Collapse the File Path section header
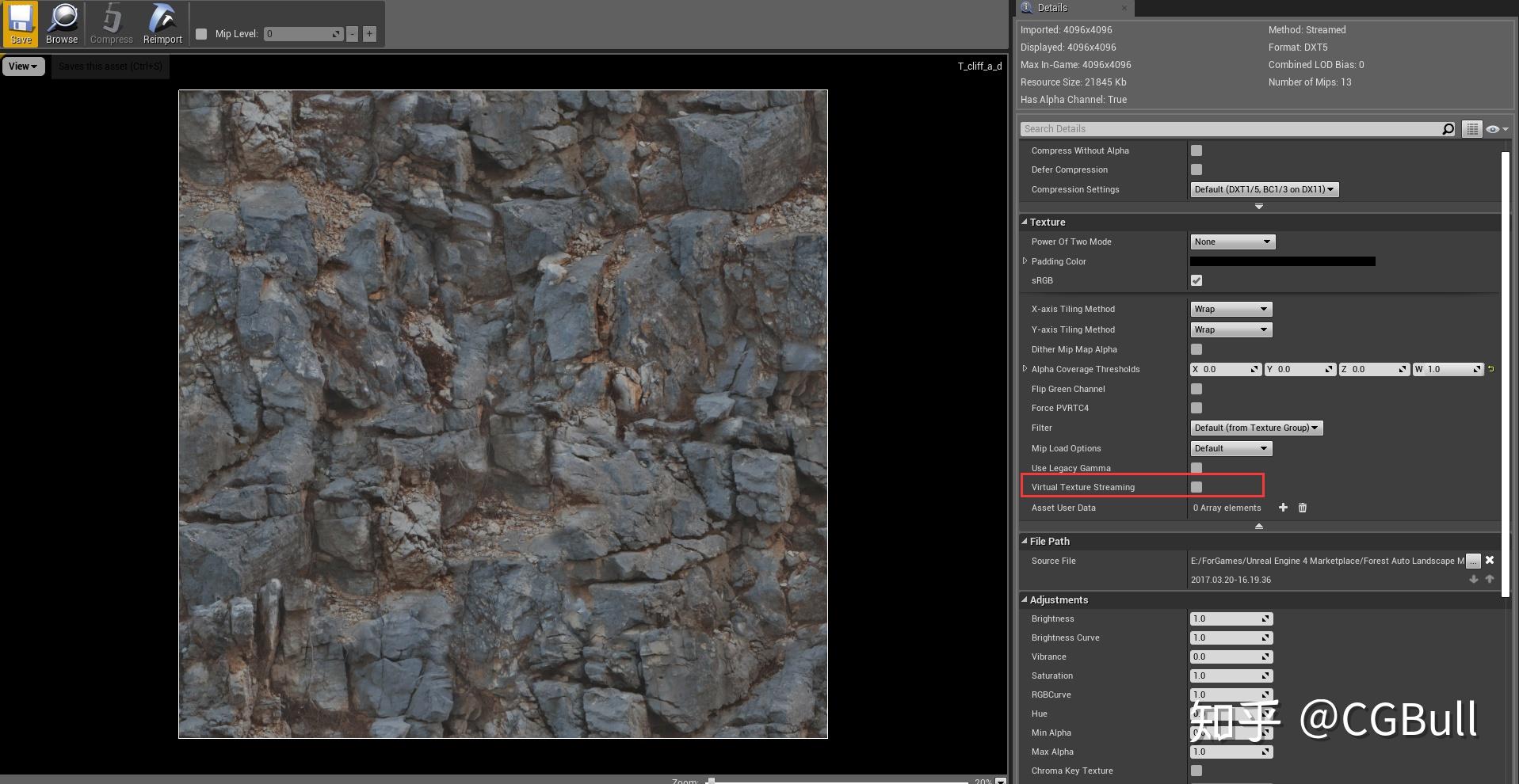This screenshot has height=784, width=1519. click(x=1048, y=541)
